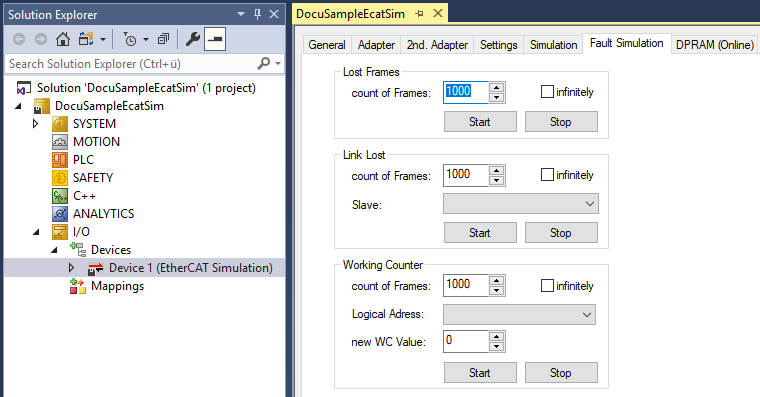This screenshot has width=760, height=397.
Task: Click the I/O node icon
Action: (60, 232)
